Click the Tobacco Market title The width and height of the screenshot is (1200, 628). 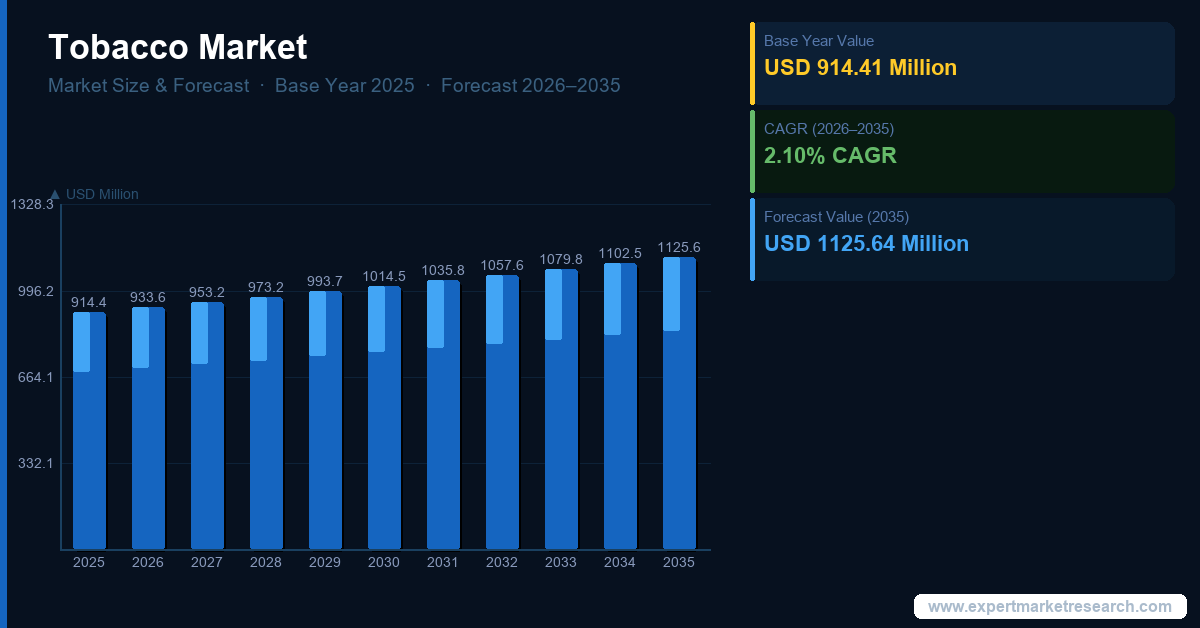click(x=178, y=47)
